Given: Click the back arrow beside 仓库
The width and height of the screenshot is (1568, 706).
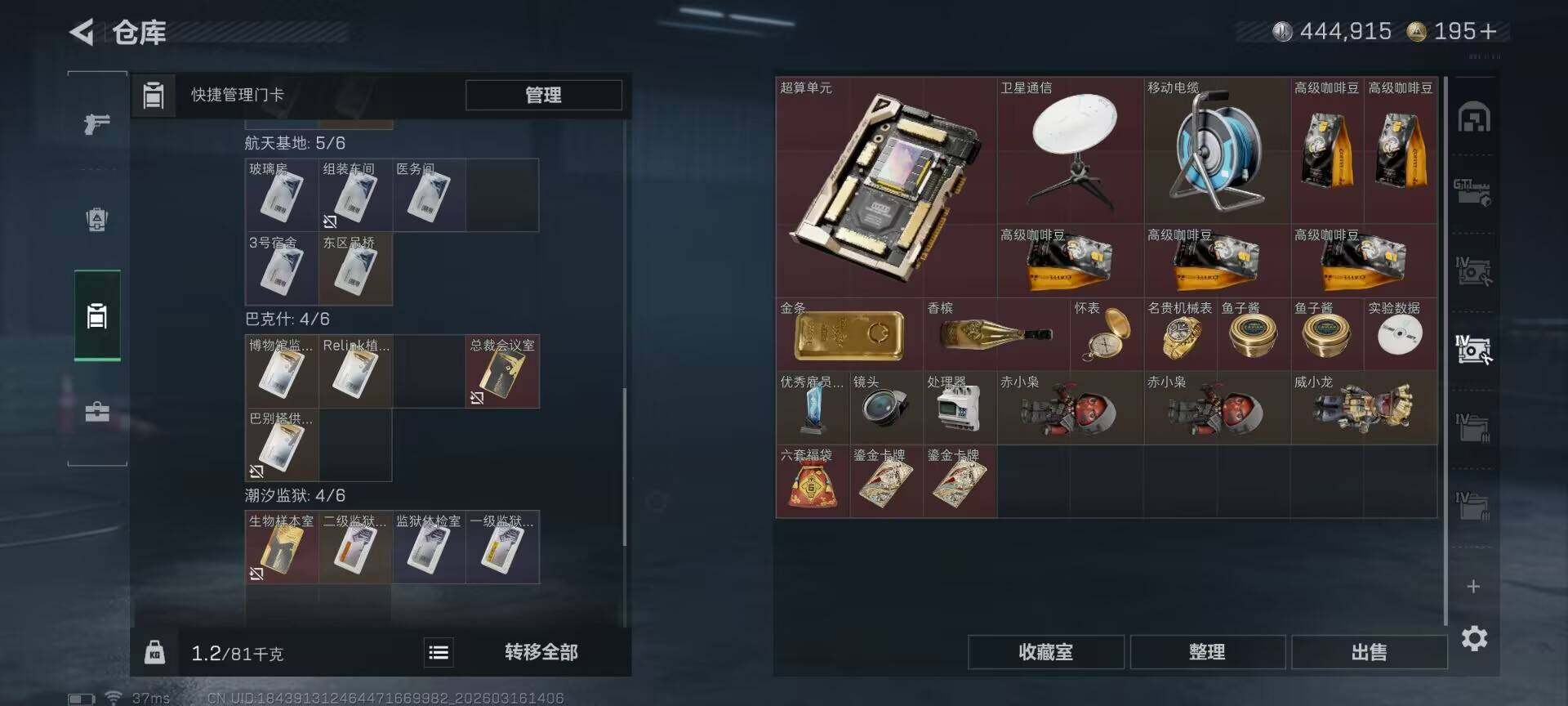Looking at the screenshot, I should click(82, 33).
